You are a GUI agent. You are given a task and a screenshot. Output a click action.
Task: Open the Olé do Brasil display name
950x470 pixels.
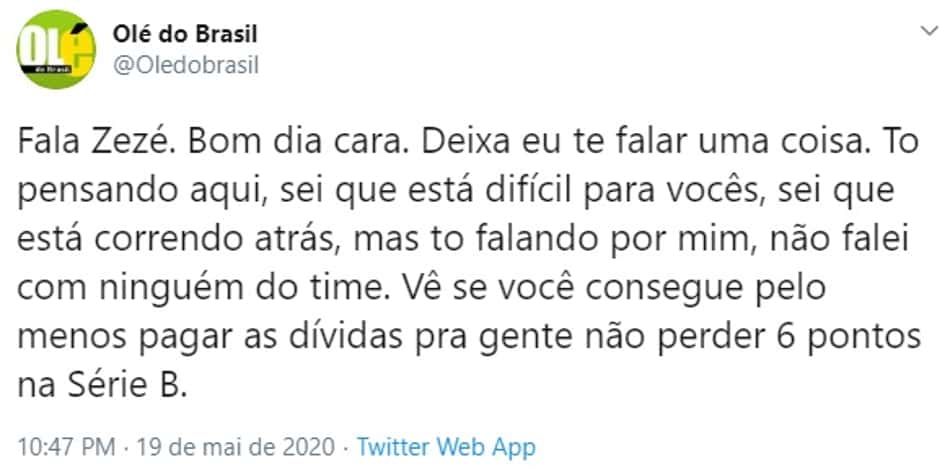(x=185, y=35)
